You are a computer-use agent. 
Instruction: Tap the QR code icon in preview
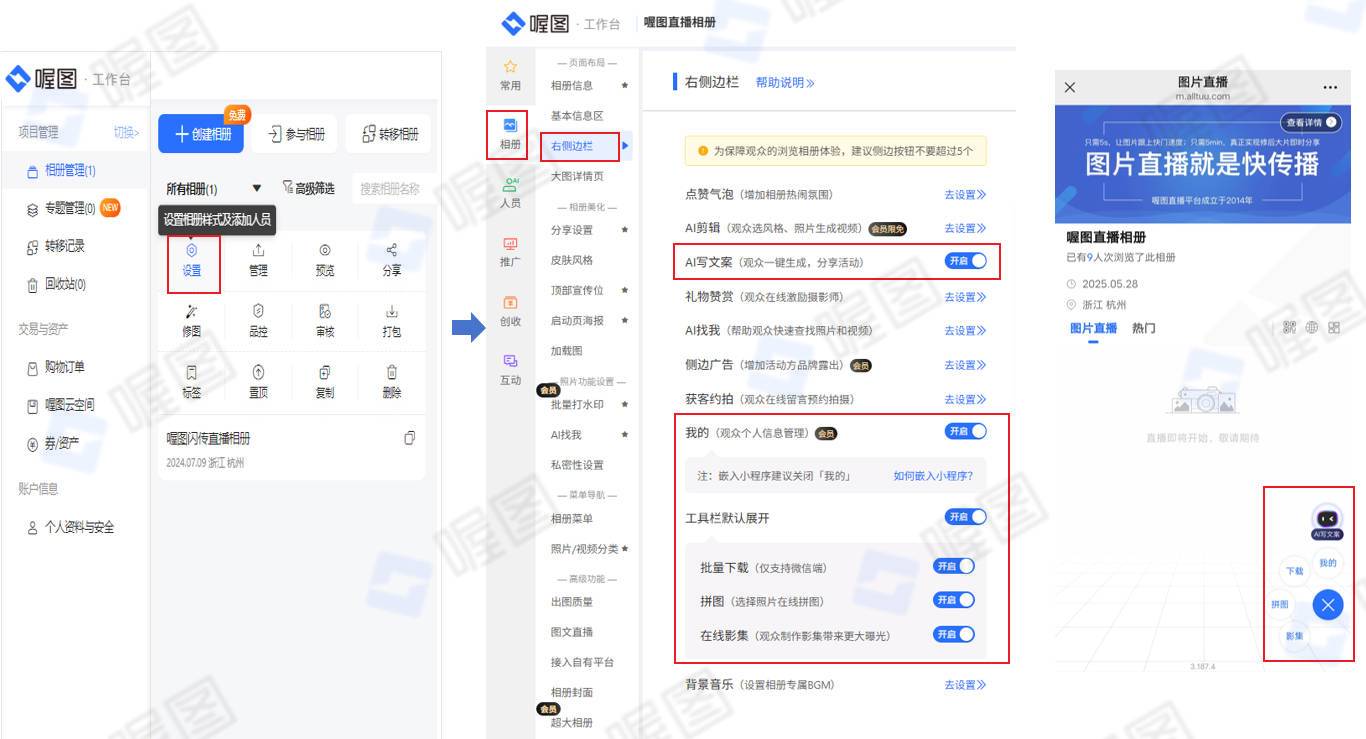[x=1289, y=327]
